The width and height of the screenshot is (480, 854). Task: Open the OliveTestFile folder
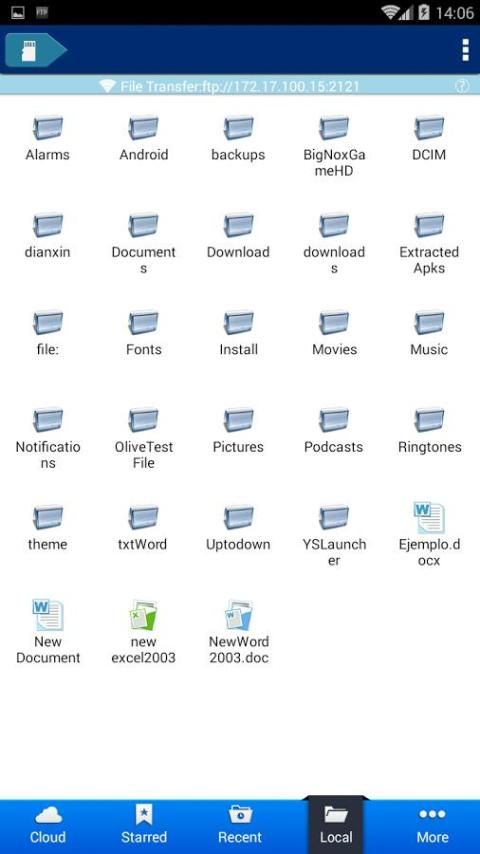[x=143, y=438]
